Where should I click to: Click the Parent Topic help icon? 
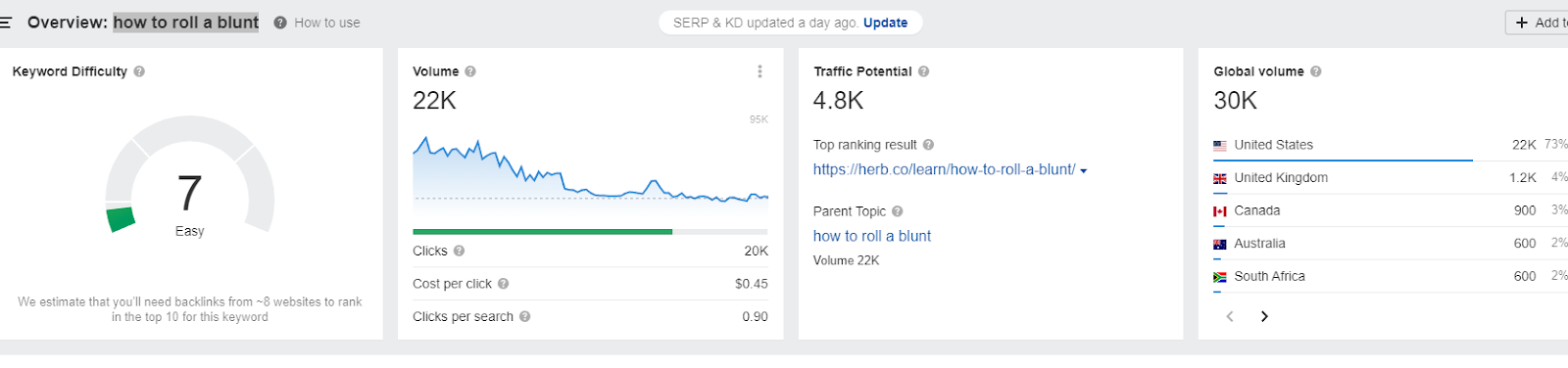point(897,211)
